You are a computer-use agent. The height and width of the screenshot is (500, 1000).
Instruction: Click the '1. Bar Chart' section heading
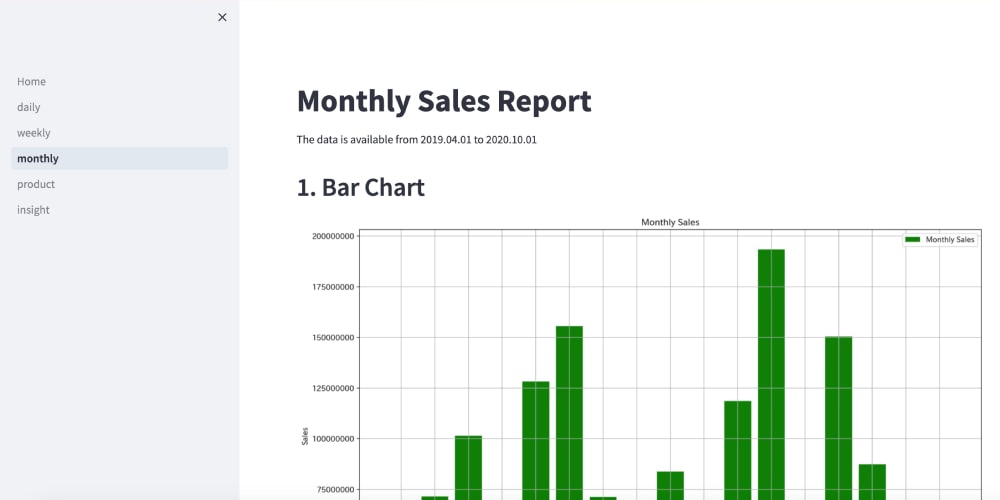(x=360, y=187)
